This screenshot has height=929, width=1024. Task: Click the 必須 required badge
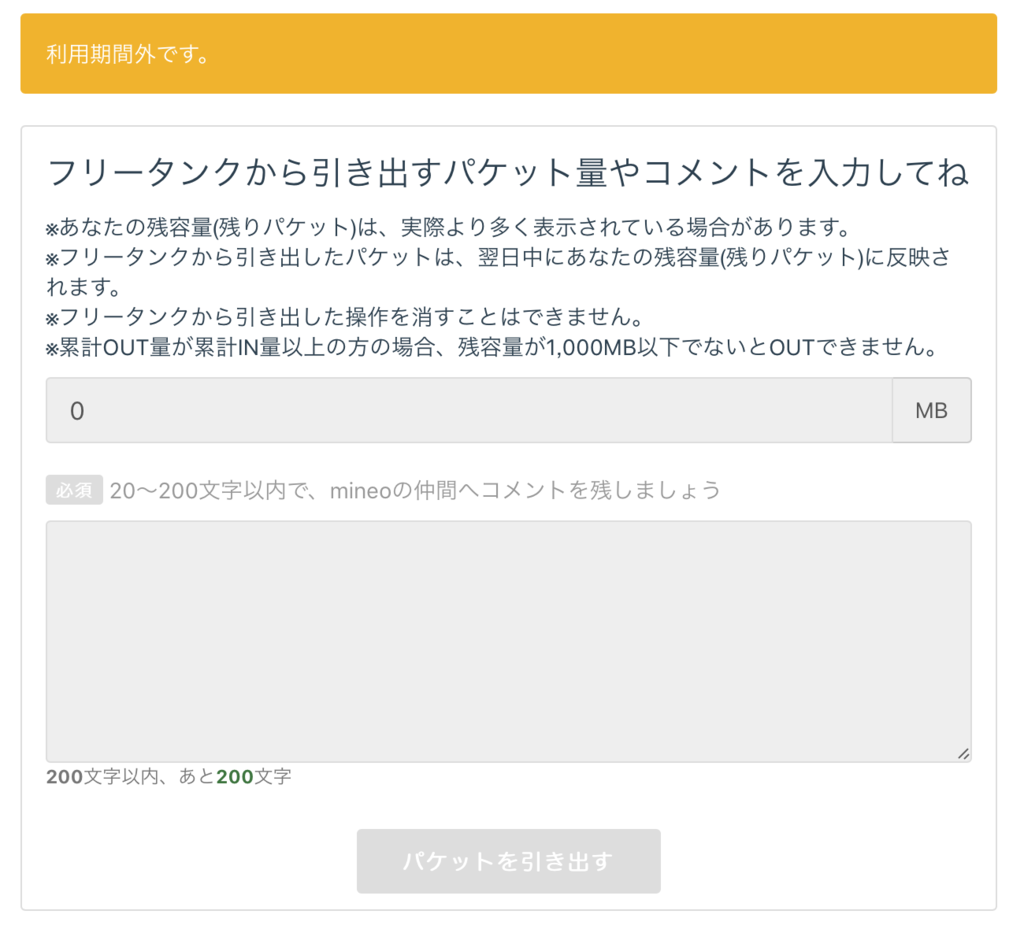tap(74, 490)
